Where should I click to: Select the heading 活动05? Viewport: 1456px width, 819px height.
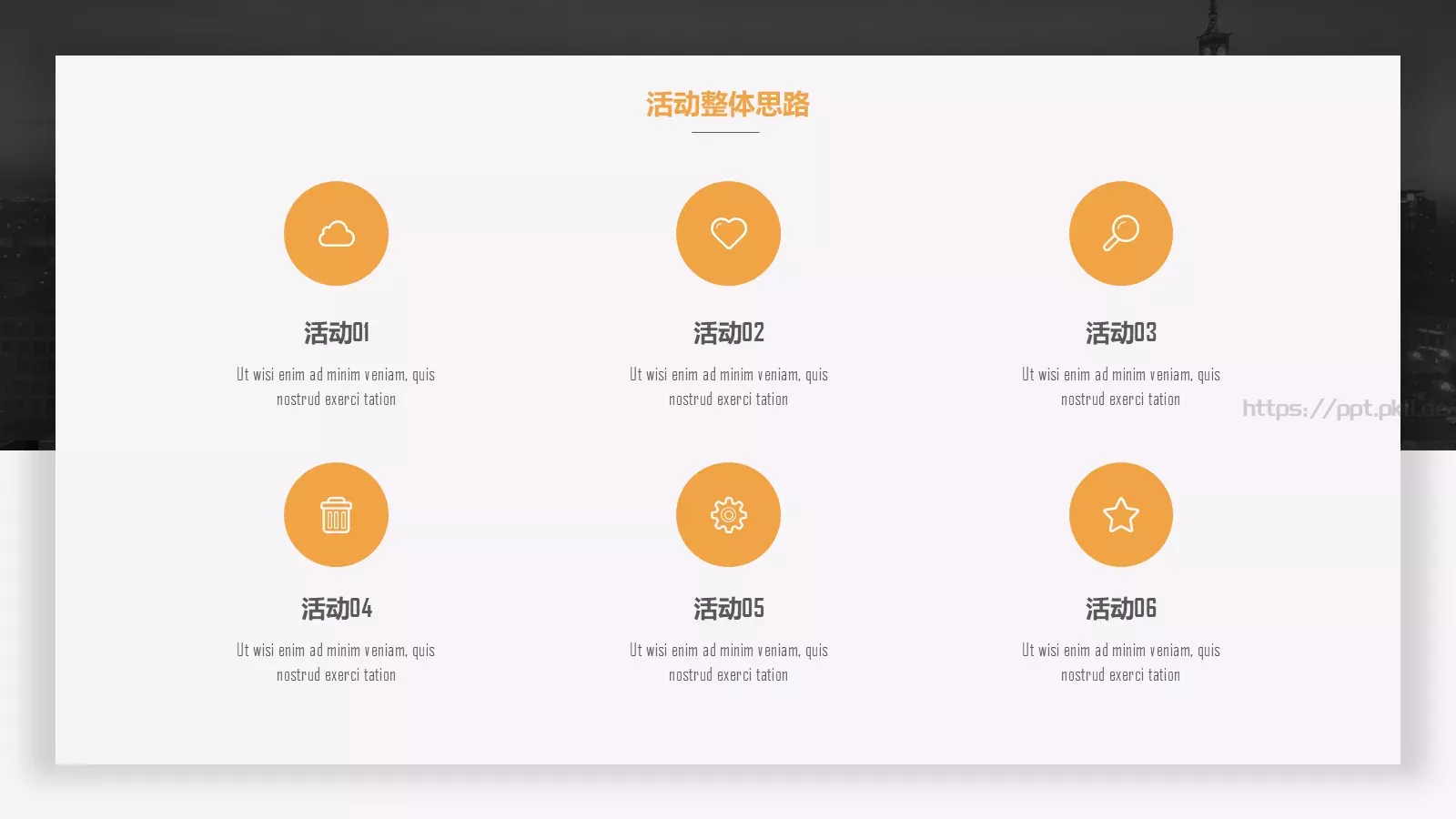728,609
